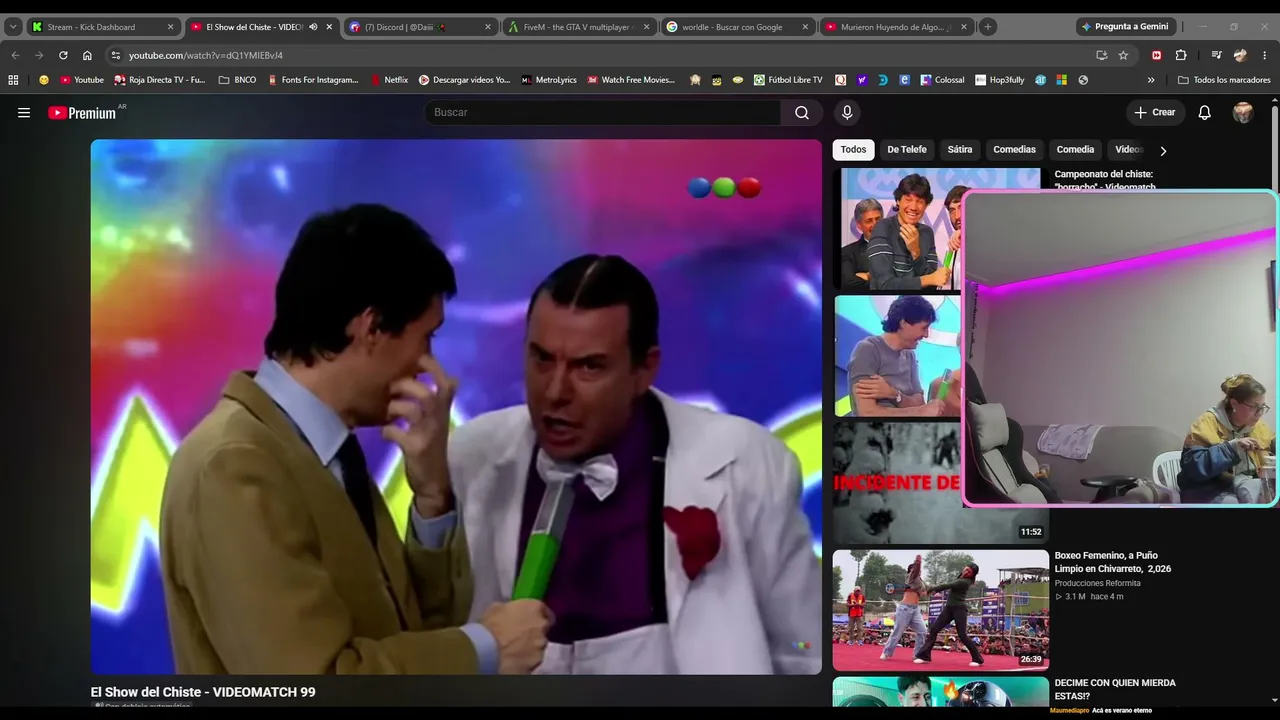This screenshot has width=1280, height=720.
Task: Click Pregunta a Gemini button
Action: [x=1125, y=27]
